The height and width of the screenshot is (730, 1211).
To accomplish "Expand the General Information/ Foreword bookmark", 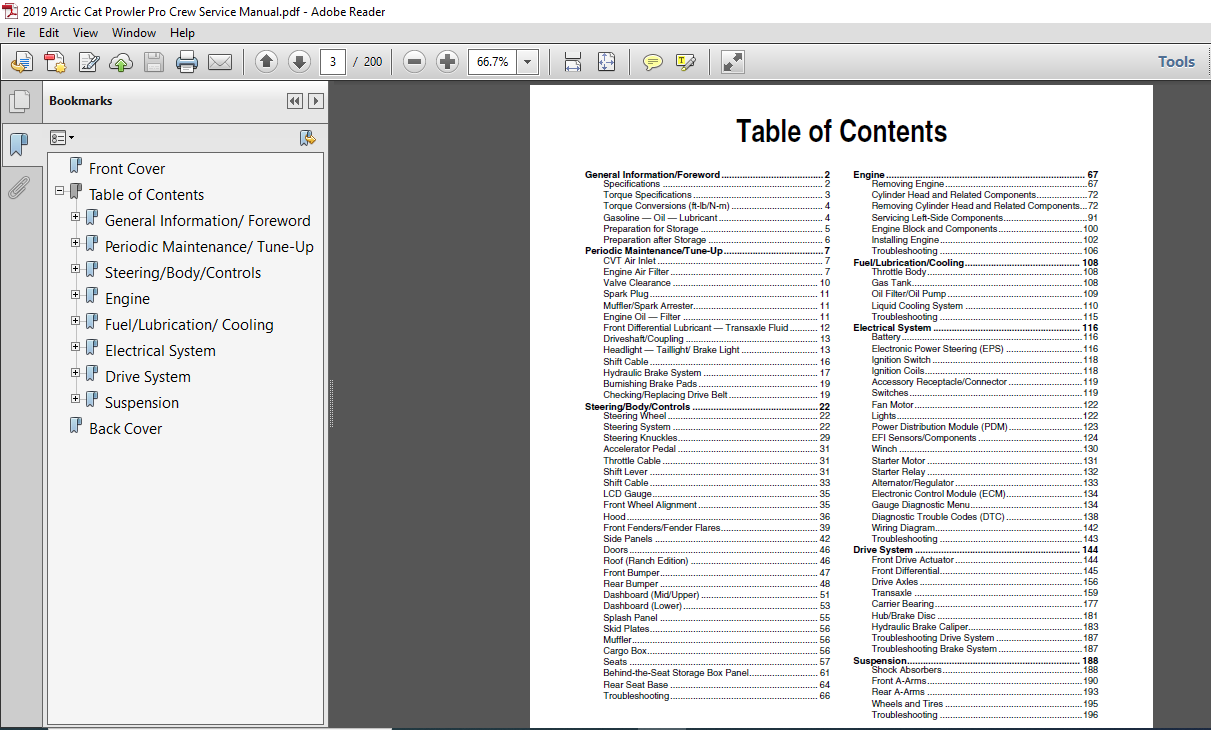I will click(76, 217).
